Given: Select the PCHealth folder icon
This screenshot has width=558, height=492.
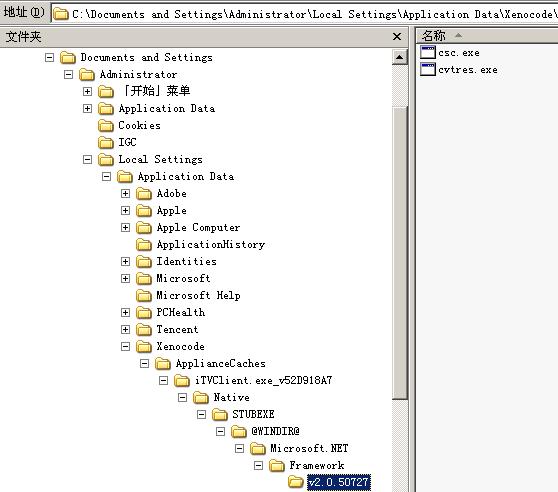Looking at the screenshot, I should pyautogui.click(x=144, y=313).
